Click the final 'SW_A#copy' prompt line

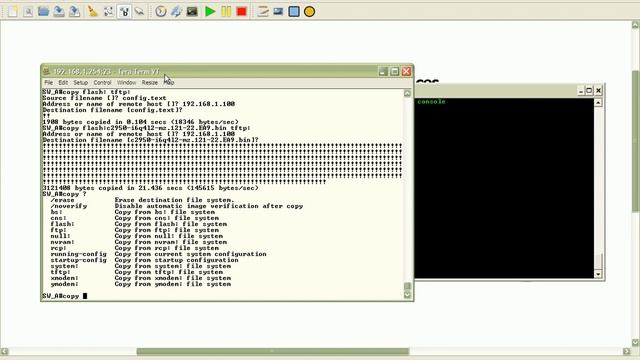coord(65,296)
